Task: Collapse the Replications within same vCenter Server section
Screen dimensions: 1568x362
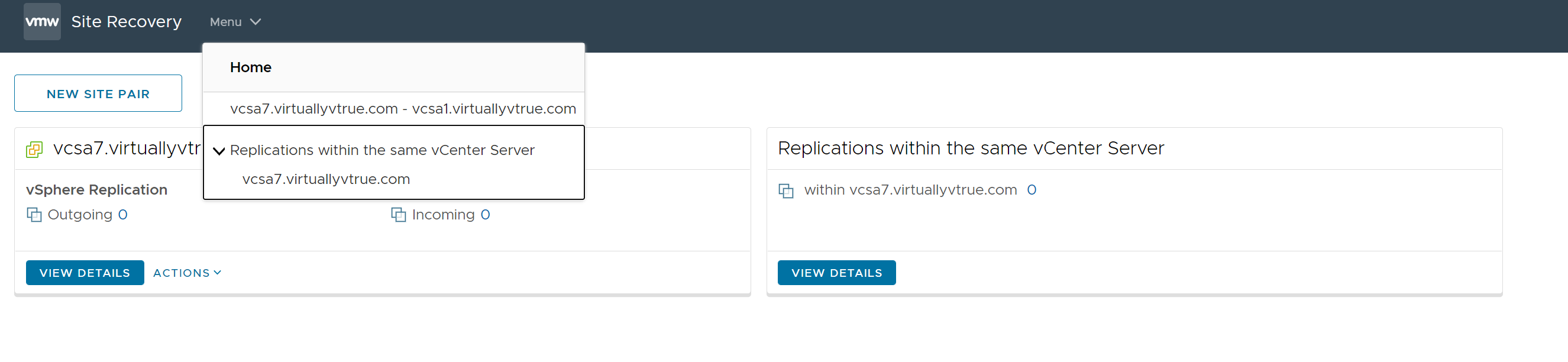Action: click(218, 150)
